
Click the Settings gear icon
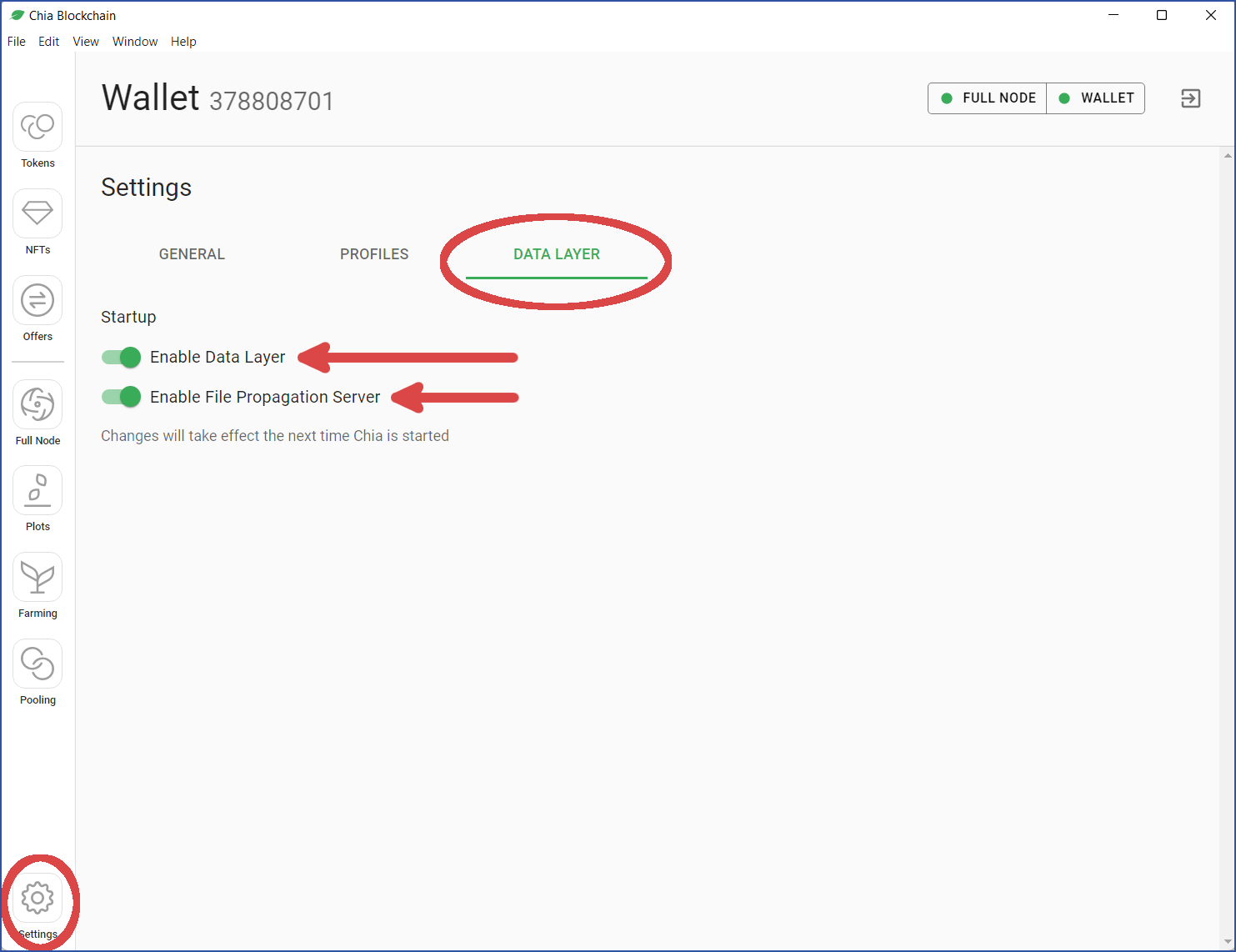coord(38,898)
